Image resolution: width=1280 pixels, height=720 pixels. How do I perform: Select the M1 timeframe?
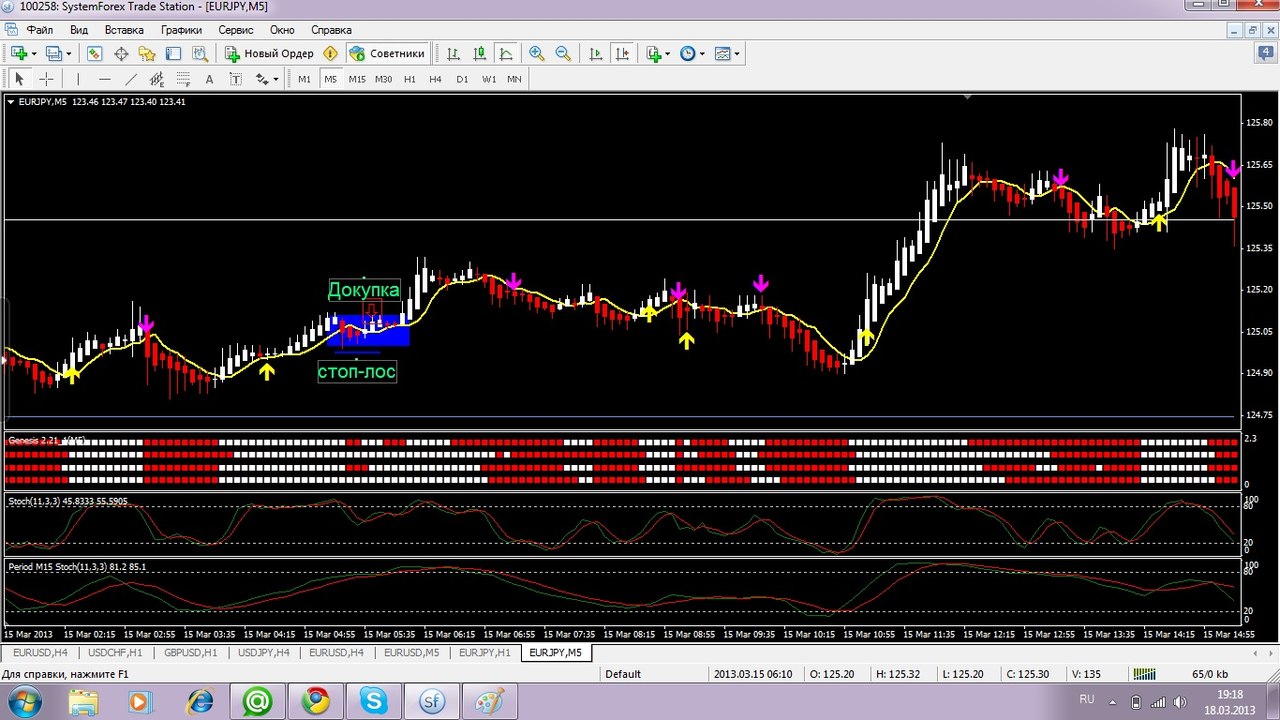(x=304, y=79)
